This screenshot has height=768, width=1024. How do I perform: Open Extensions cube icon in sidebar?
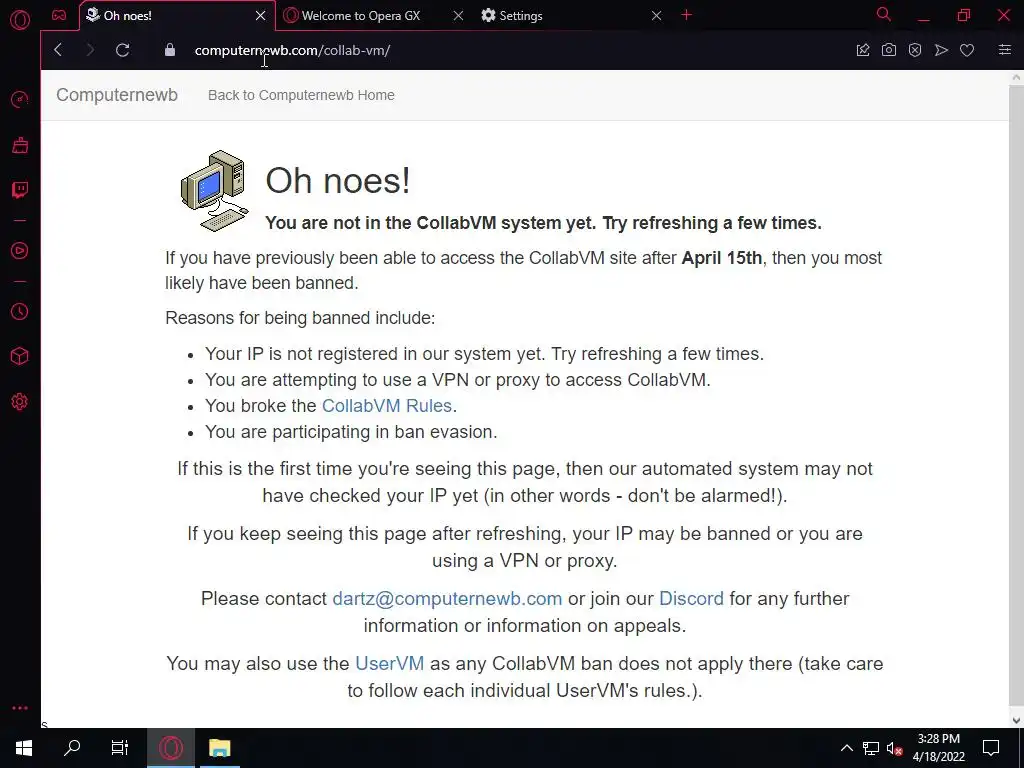[20, 356]
